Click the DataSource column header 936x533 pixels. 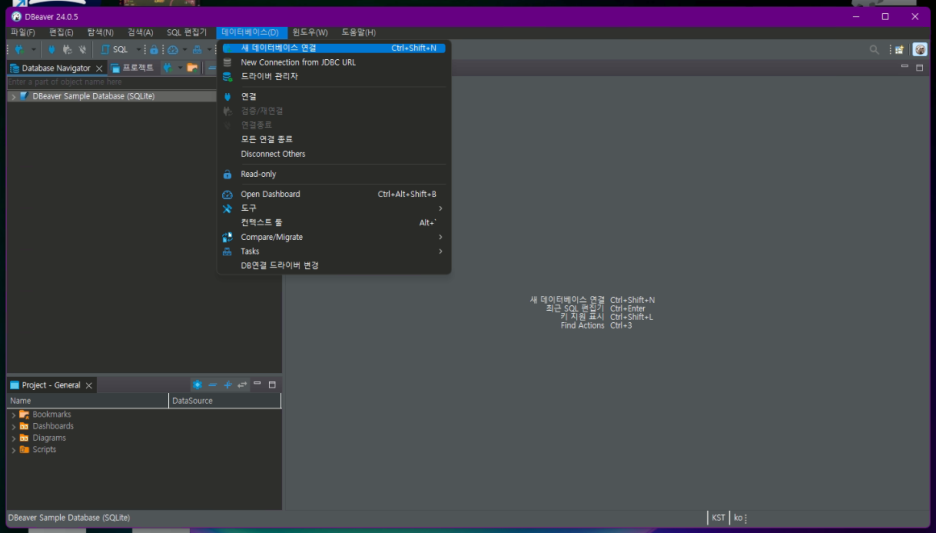click(224, 401)
